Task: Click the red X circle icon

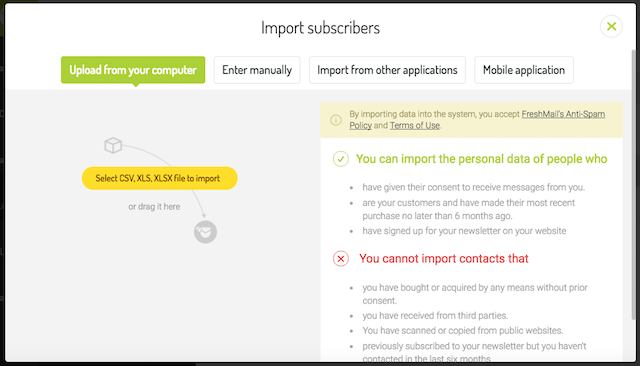Action: click(341, 259)
